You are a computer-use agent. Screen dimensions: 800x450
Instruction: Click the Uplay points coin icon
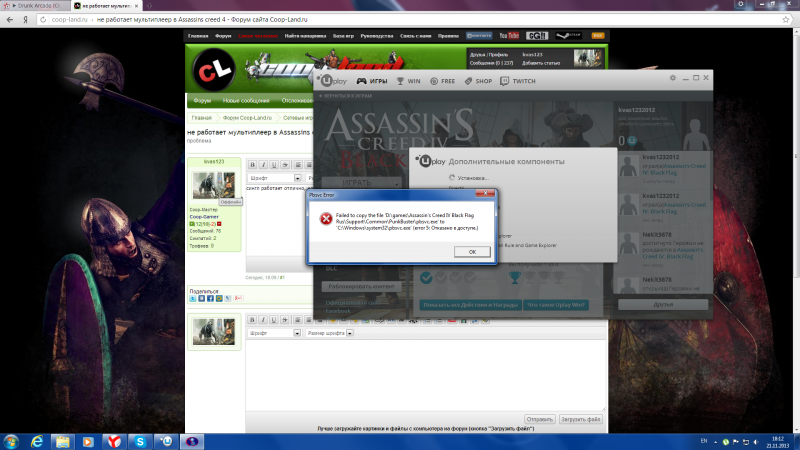[632, 140]
